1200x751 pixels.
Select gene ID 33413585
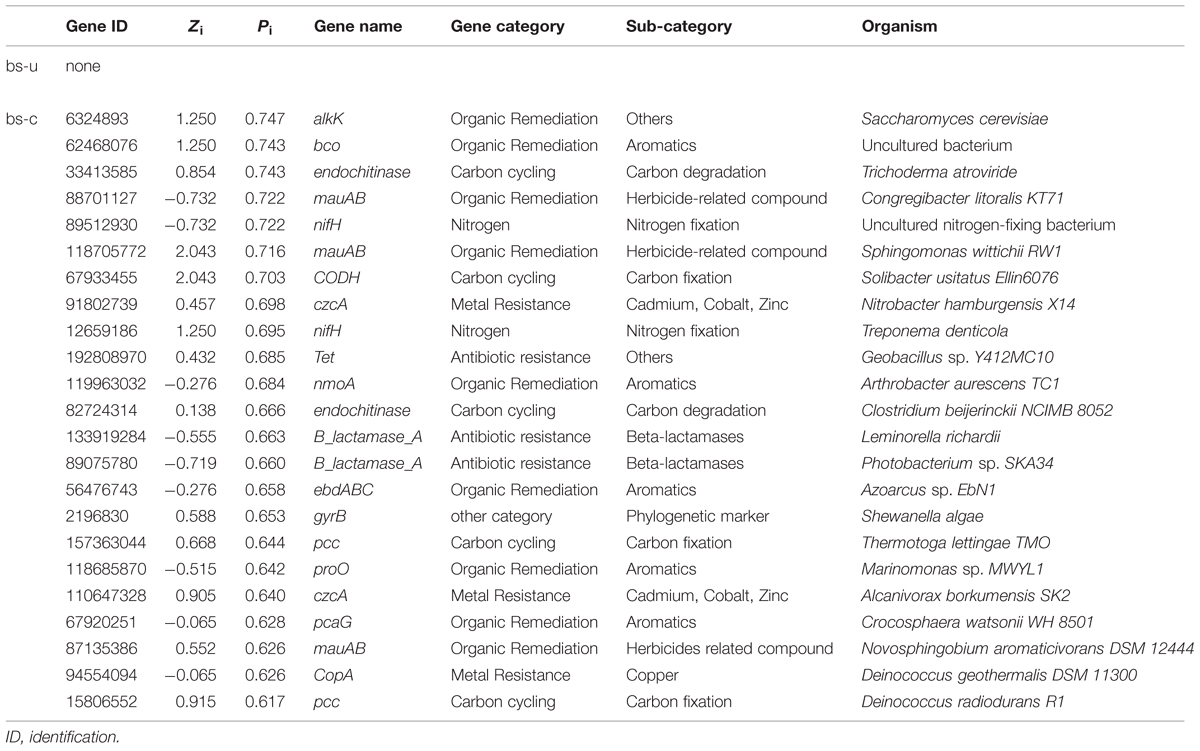tap(102, 172)
